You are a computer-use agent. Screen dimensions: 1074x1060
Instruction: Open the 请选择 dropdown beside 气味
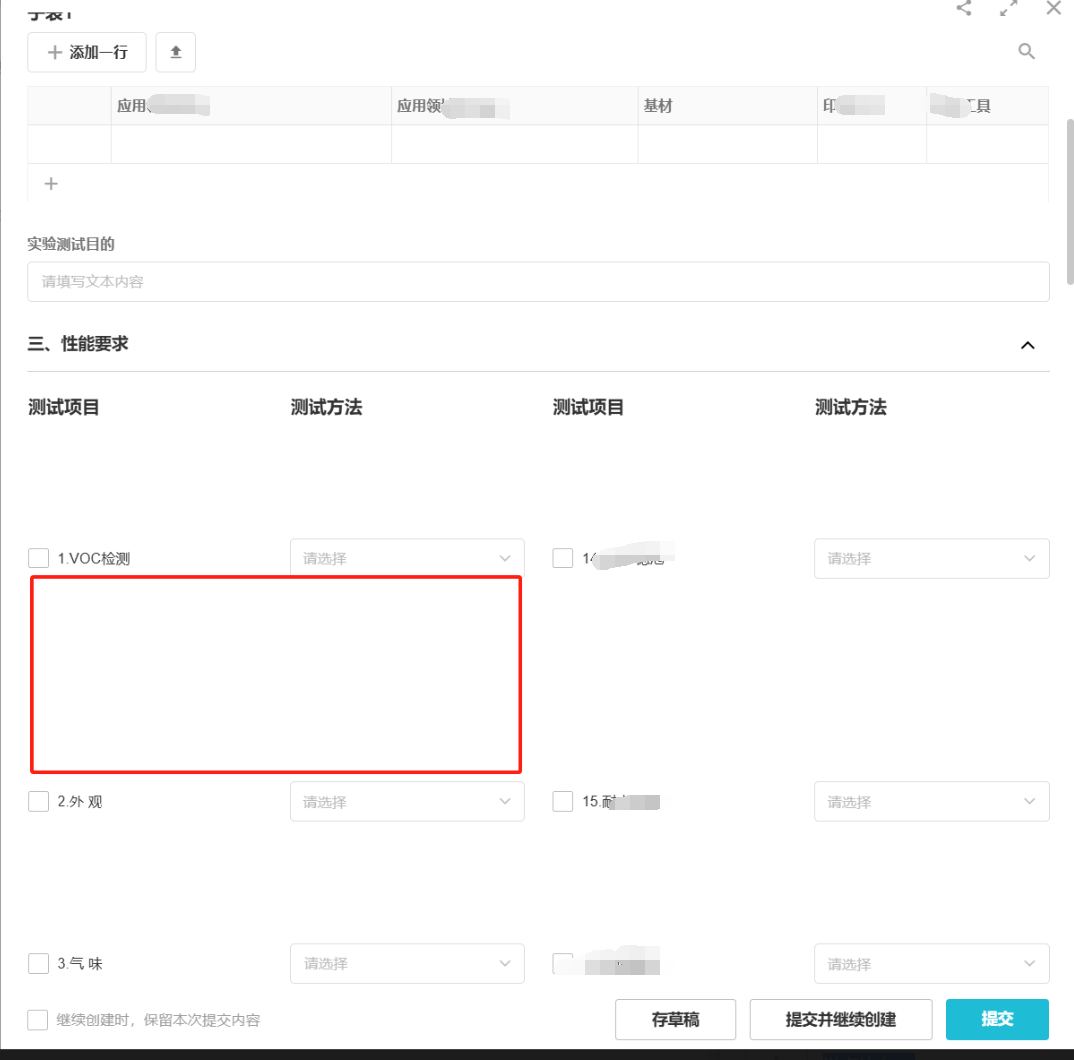click(x=406, y=963)
